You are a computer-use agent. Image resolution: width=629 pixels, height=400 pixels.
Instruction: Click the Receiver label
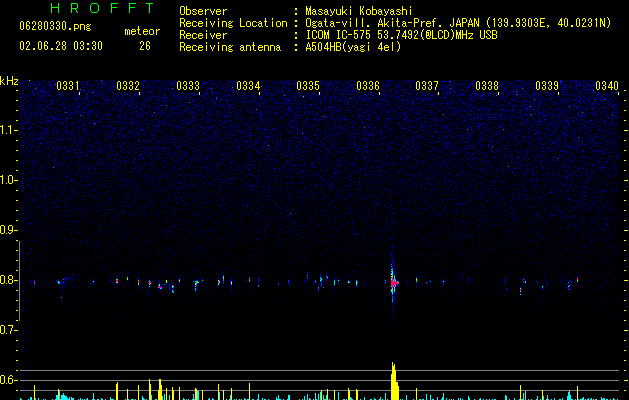click(203, 35)
